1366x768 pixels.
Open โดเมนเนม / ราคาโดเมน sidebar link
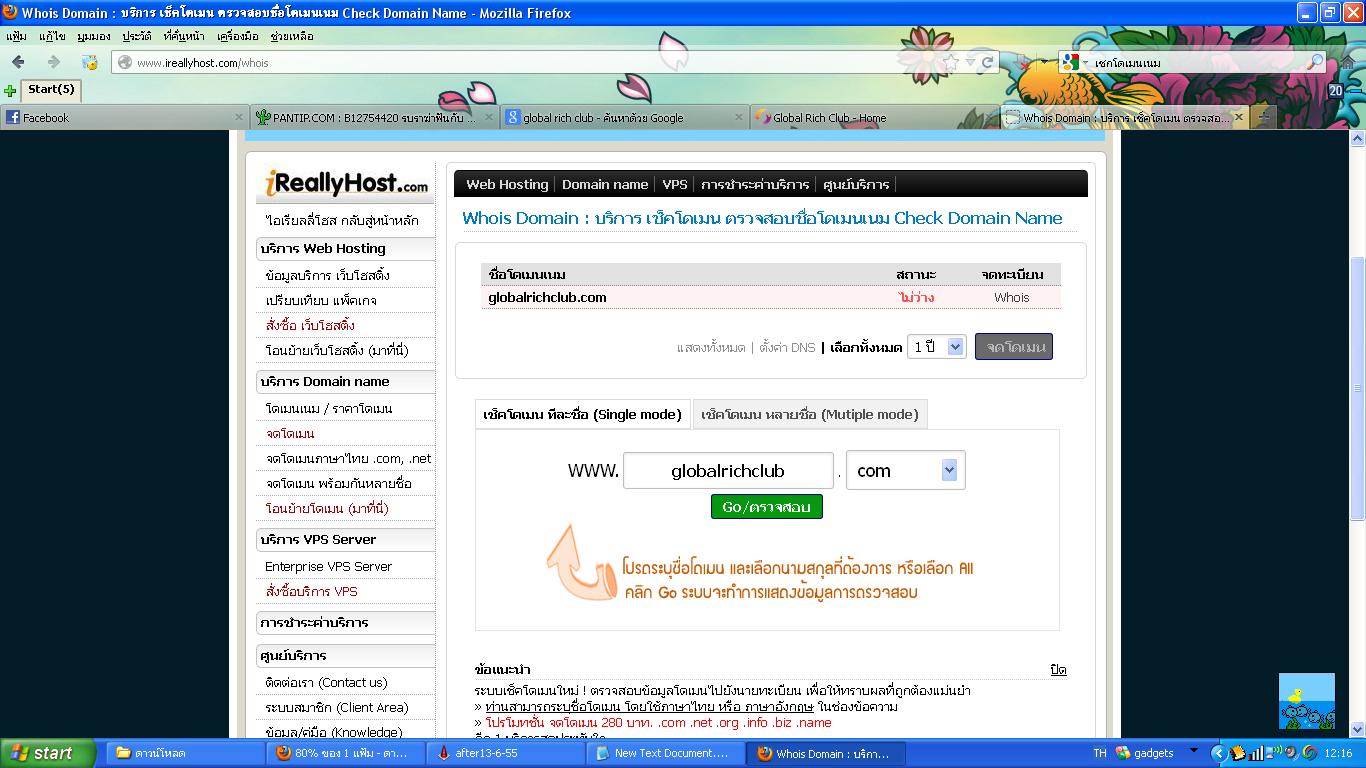click(329, 408)
